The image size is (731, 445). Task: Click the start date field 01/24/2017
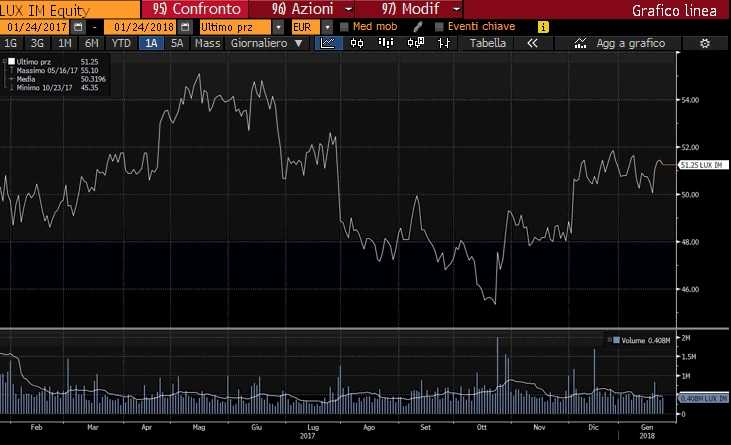[x=35, y=27]
